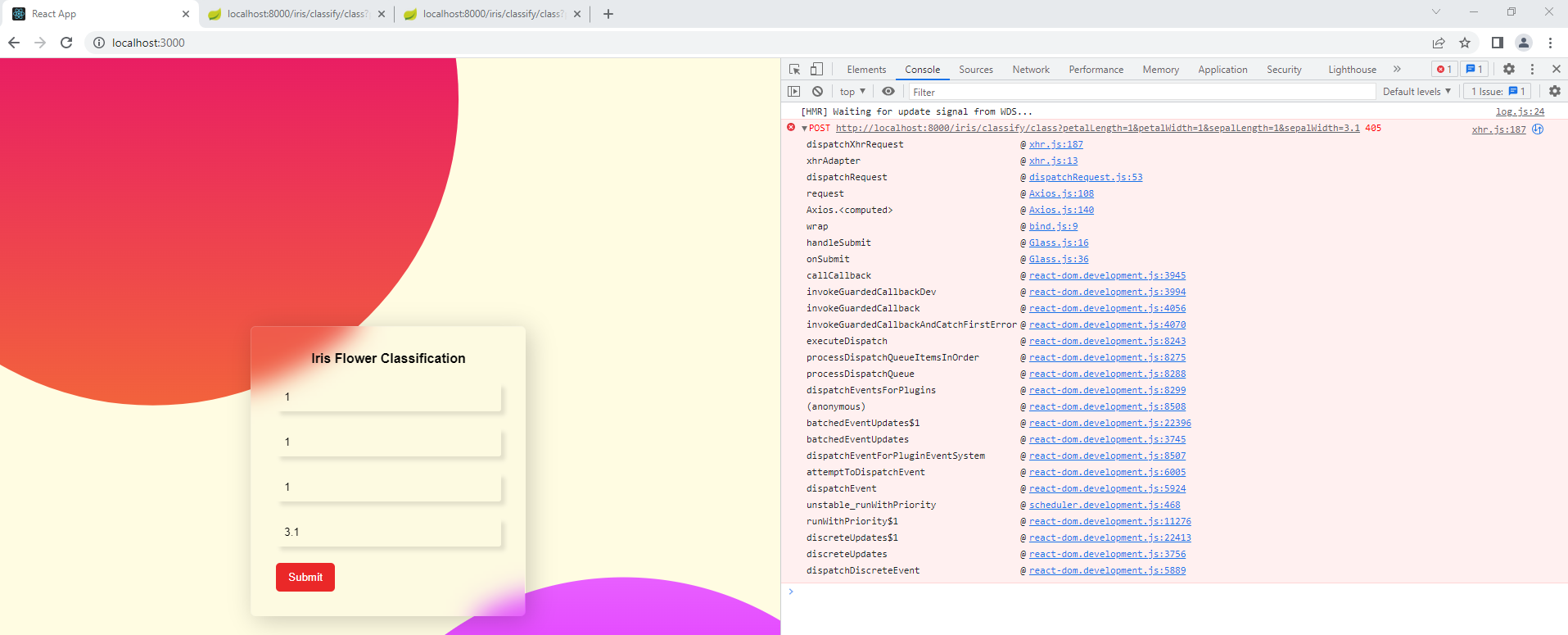The height and width of the screenshot is (635, 1568).
Task: Click the blue message count badge
Action: [x=1474, y=70]
